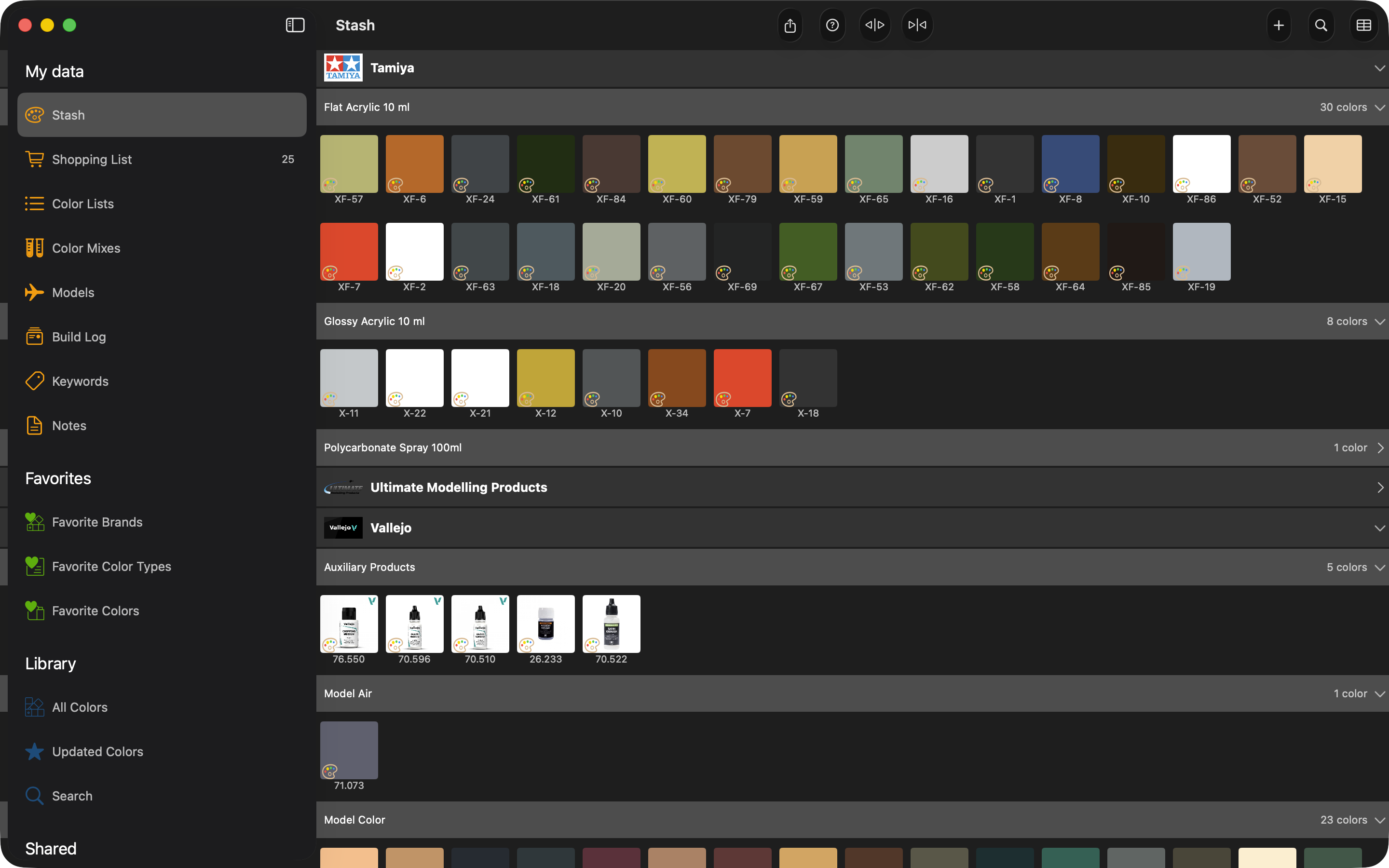This screenshot has width=1389, height=868.
Task: Open the 70.596 product thumbnail
Action: coord(414,624)
